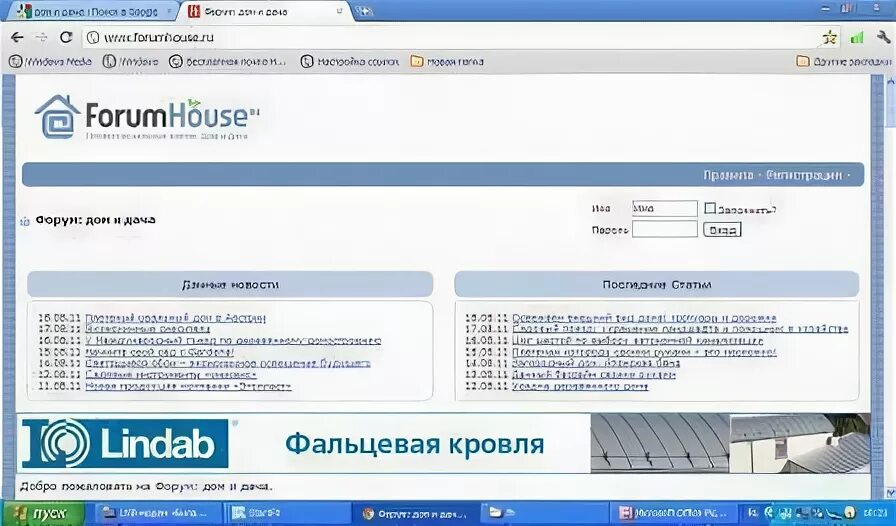This screenshot has width=896, height=526.
Task: Open the Новая папка bookmark folder
Action: tap(447, 61)
